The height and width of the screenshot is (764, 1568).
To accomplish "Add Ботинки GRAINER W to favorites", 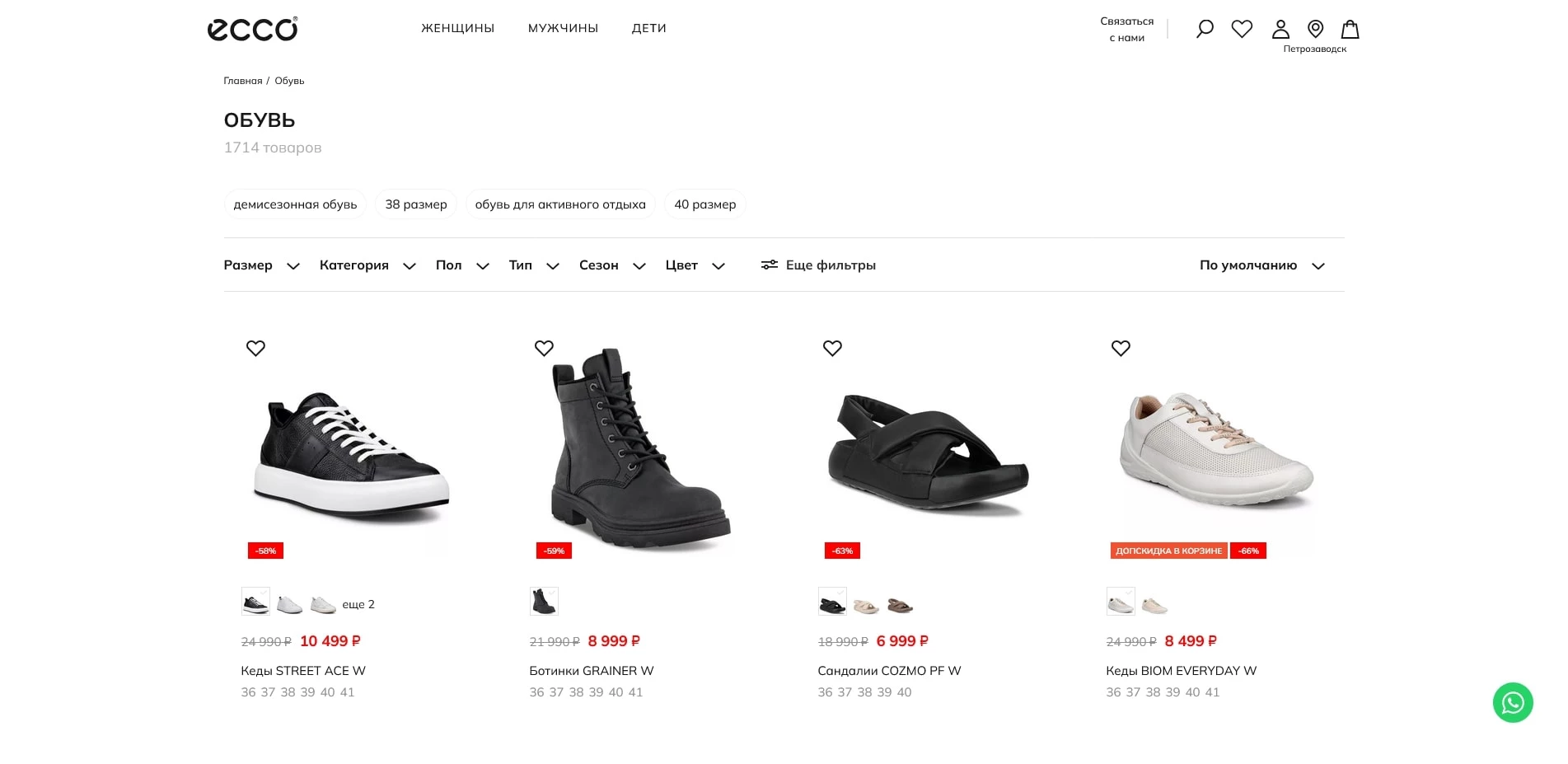I will (x=544, y=348).
